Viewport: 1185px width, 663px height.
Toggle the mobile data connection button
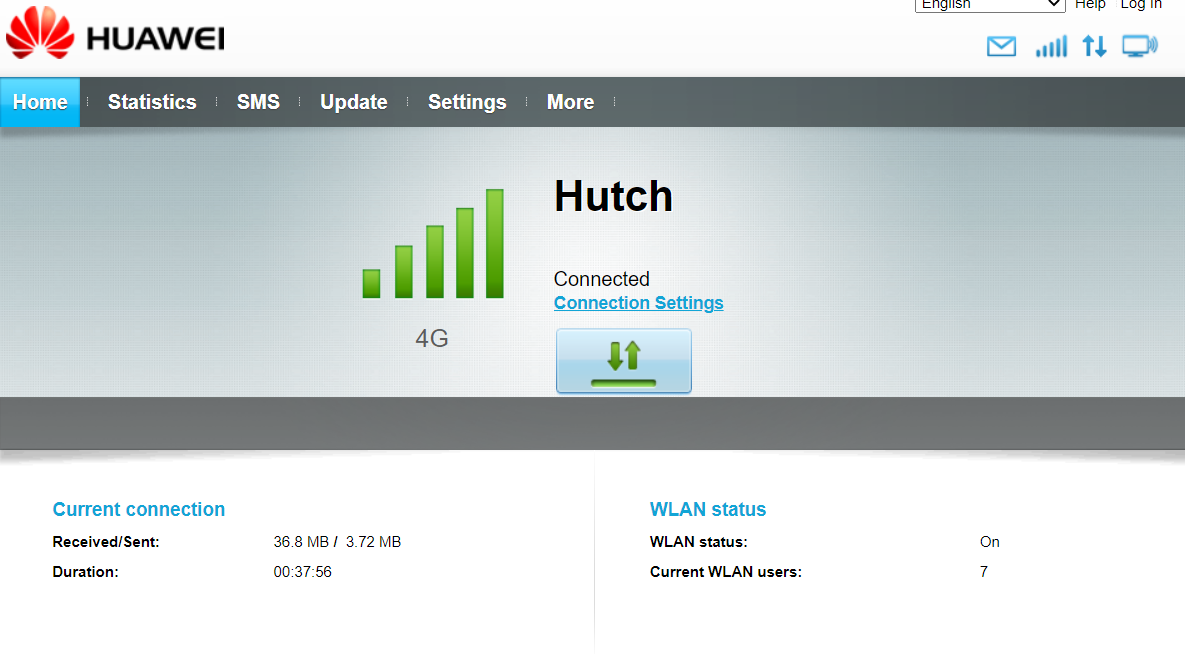623,361
